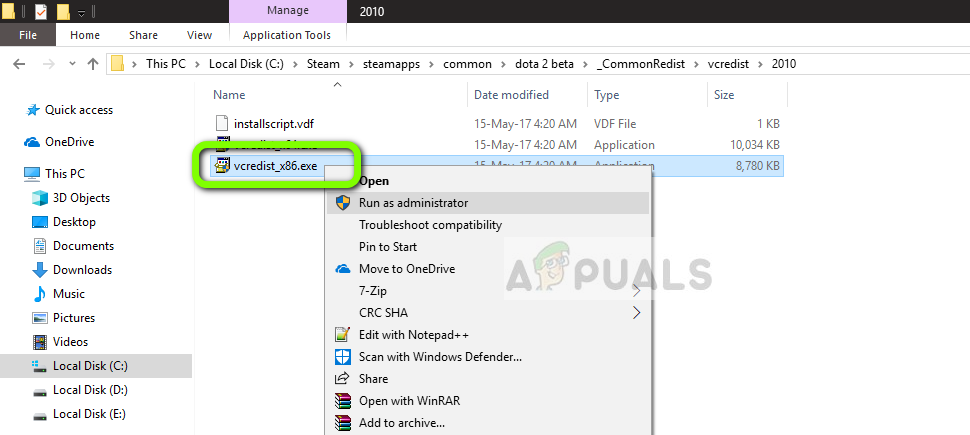Open the Quick Access Toolbar customize dropdown

point(82,13)
